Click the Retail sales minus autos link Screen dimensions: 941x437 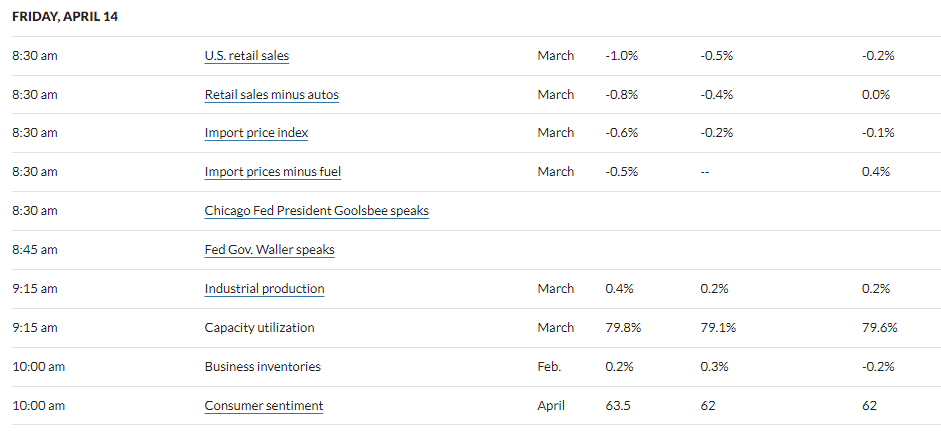pyautogui.click(x=271, y=95)
